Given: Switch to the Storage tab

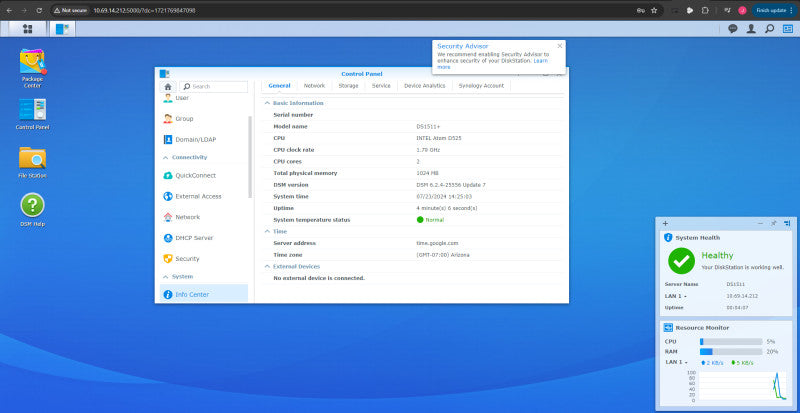Looking at the screenshot, I should pyautogui.click(x=348, y=86).
